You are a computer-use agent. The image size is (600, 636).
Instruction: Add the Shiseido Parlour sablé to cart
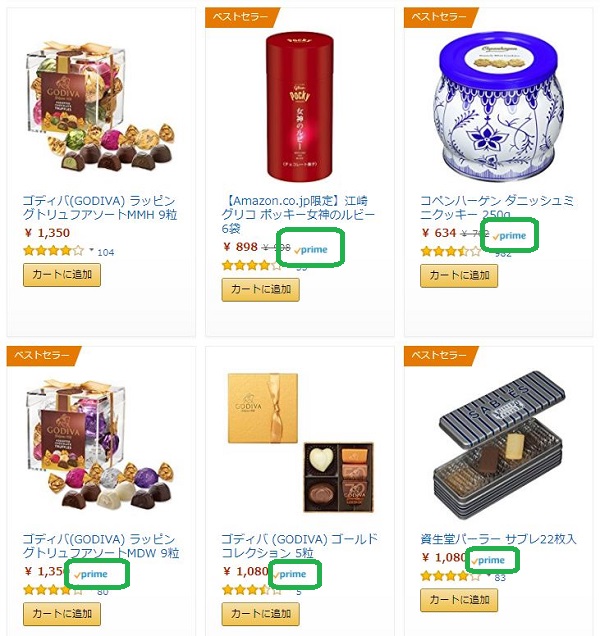[x=459, y=600]
